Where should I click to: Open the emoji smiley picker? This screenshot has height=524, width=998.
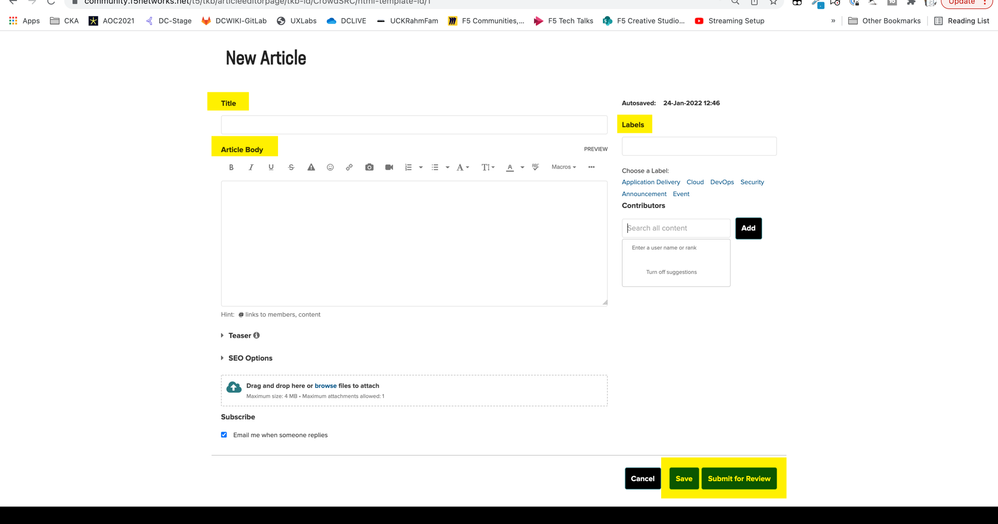click(x=330, y=167)
